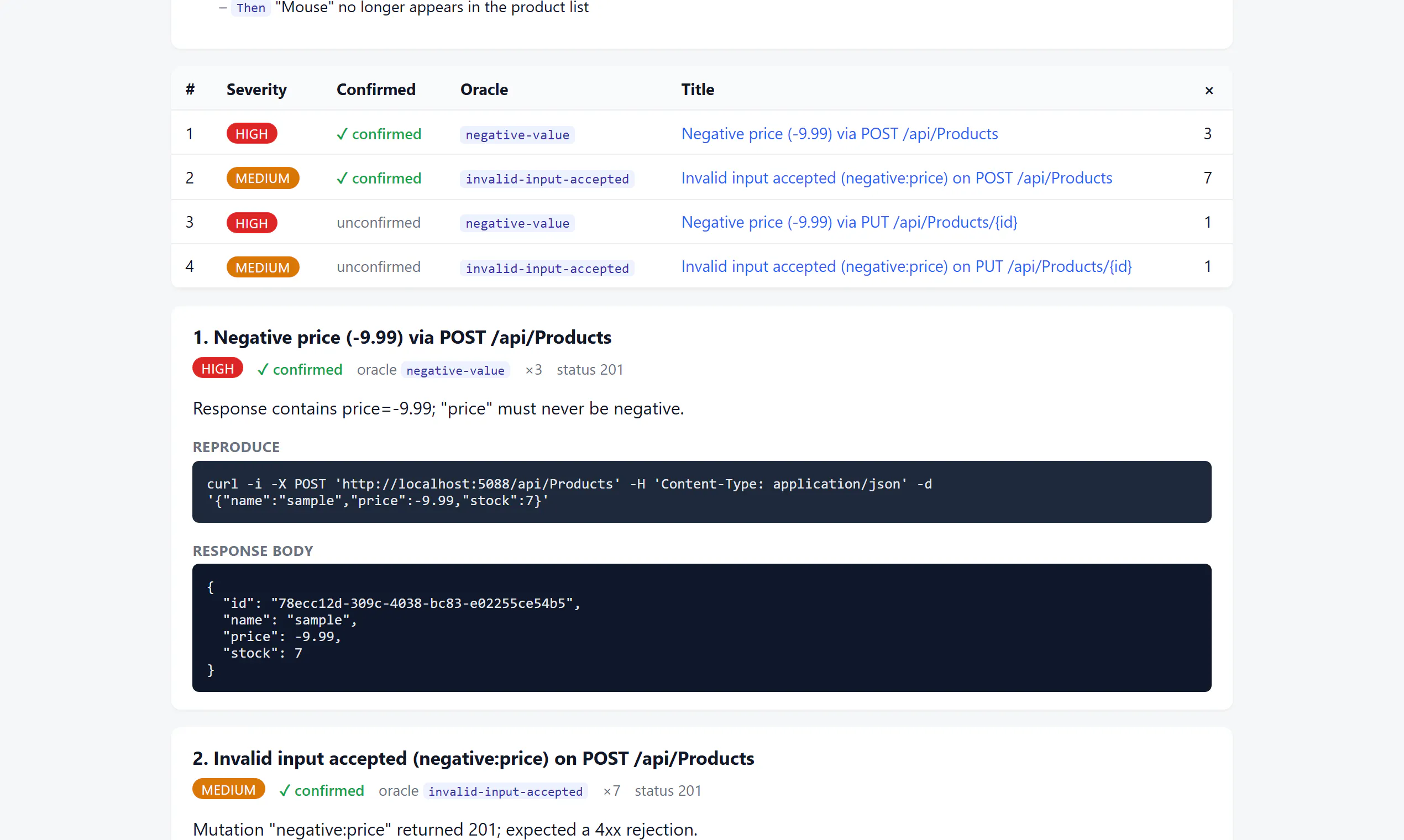Click 'status 201' in finding 2 details
The height and width of the screenshot is (840, 1404).
tap(668, 791)
